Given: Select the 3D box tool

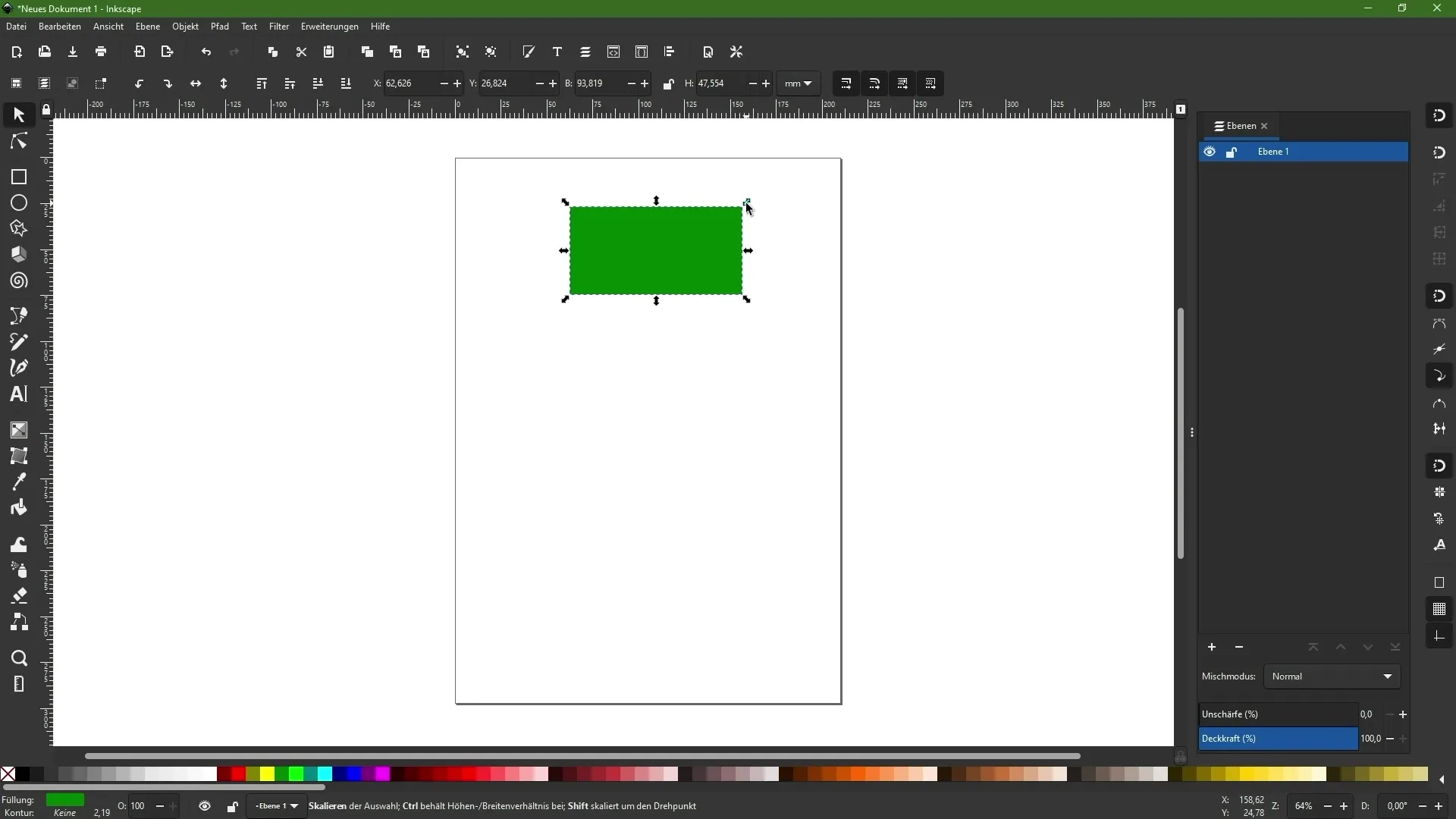Looking at the screenshot, I should click(19, 255).
